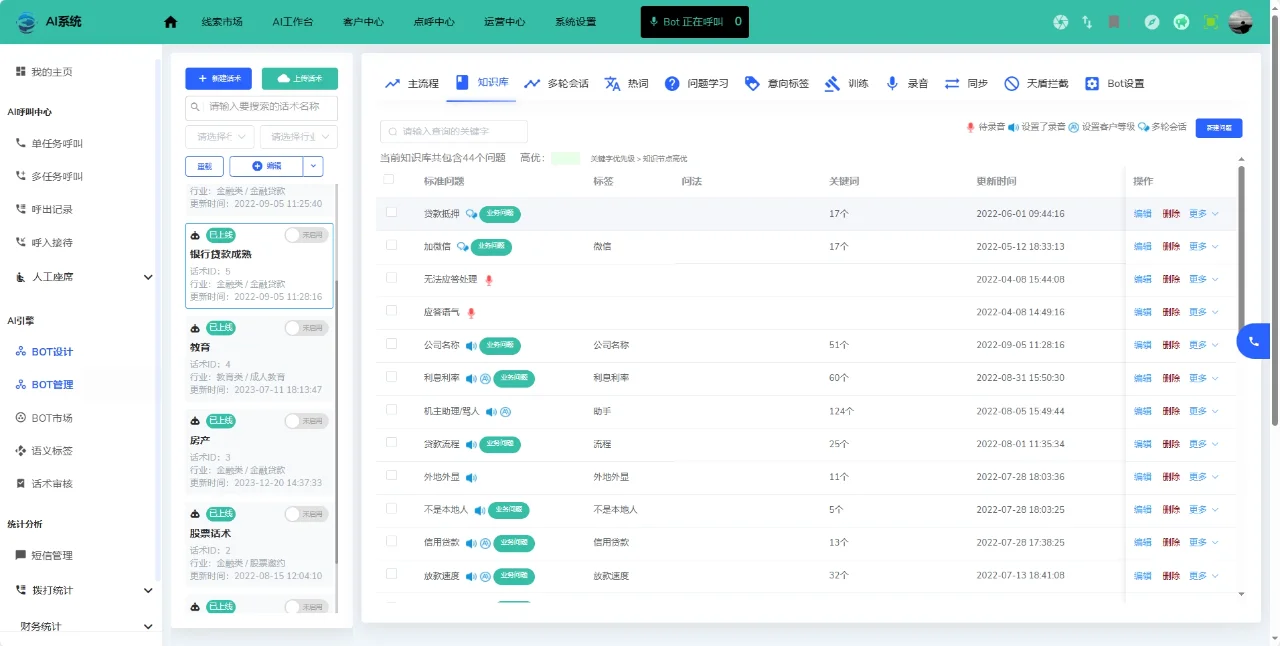This screenshot has width=1280, height=646.
Task: Click the compass icon in the header
Action: coord(1152,22)
